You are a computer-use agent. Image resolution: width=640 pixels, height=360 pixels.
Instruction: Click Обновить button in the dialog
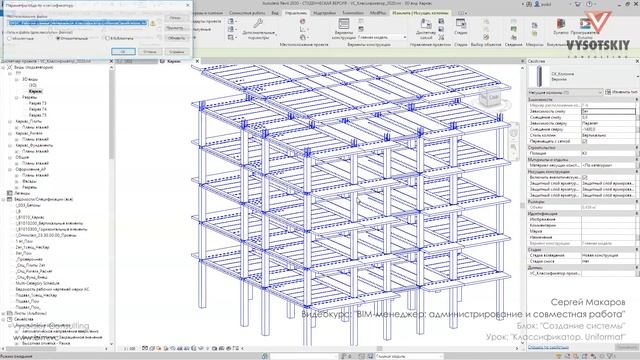pos(176,38)
